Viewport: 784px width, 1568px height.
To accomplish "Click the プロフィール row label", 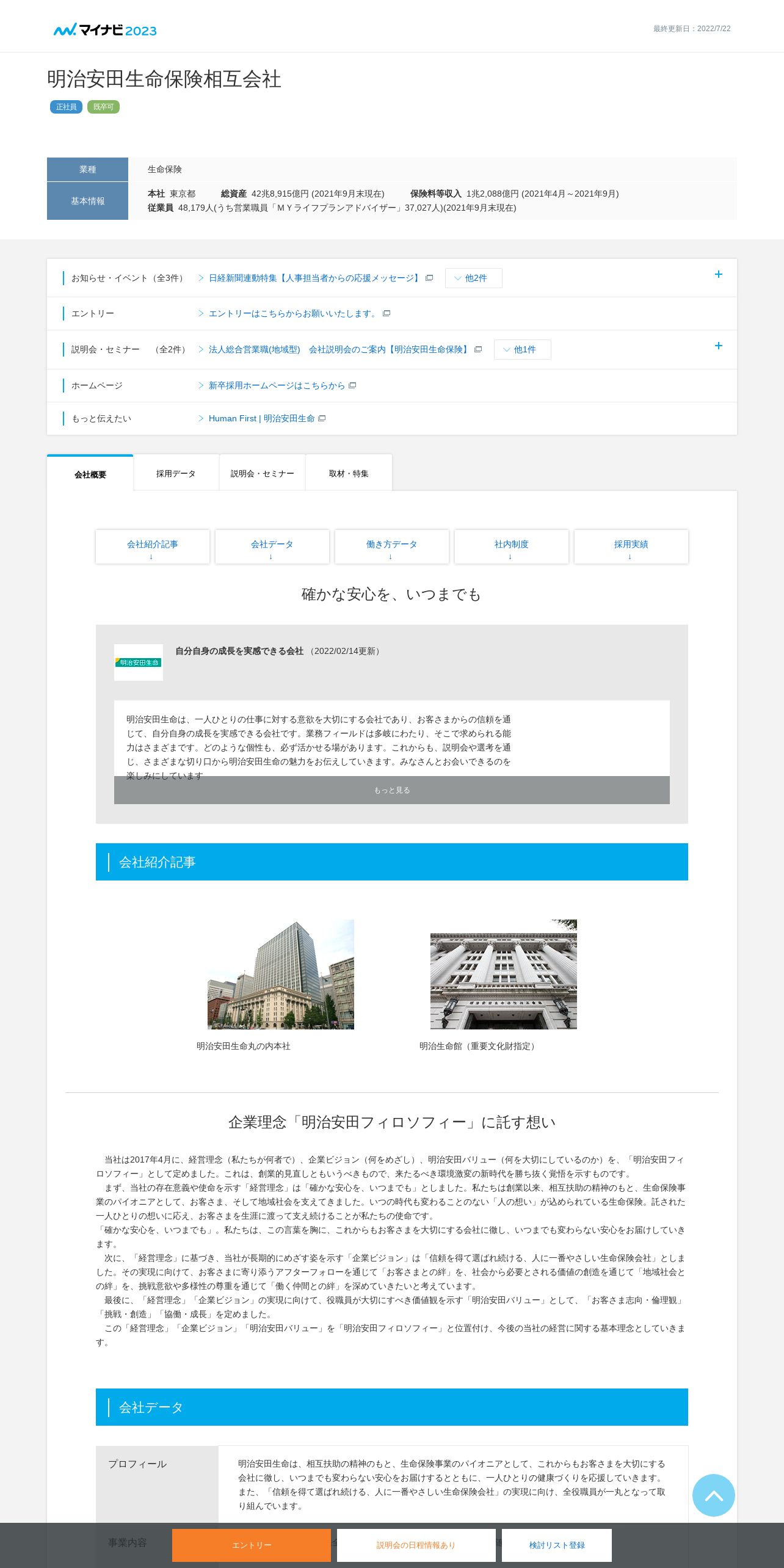I will pos(137,1464).
